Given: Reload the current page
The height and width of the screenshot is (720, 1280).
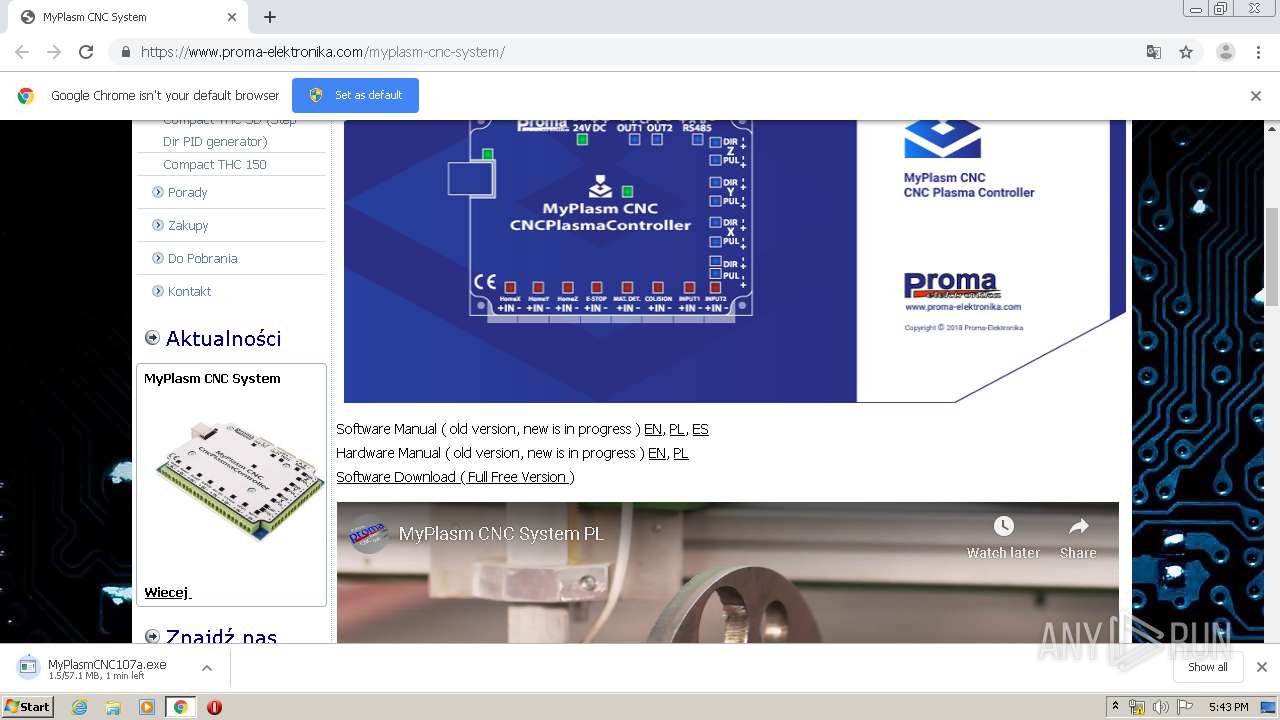Looking at the screenshot, I should click(86, 52).
